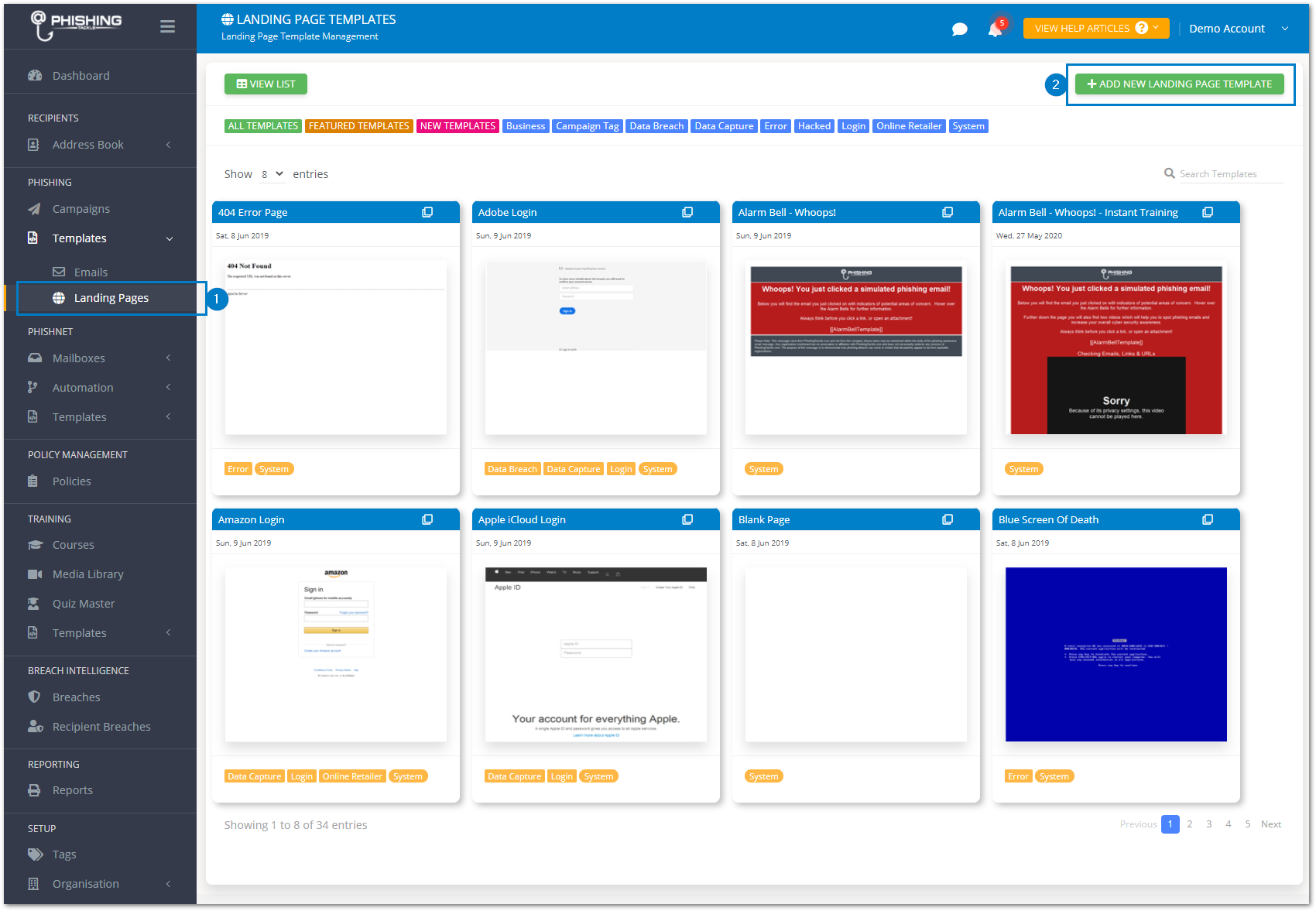
Task: Open Recipient Breaches in sidebar
Action: point(101,726)
